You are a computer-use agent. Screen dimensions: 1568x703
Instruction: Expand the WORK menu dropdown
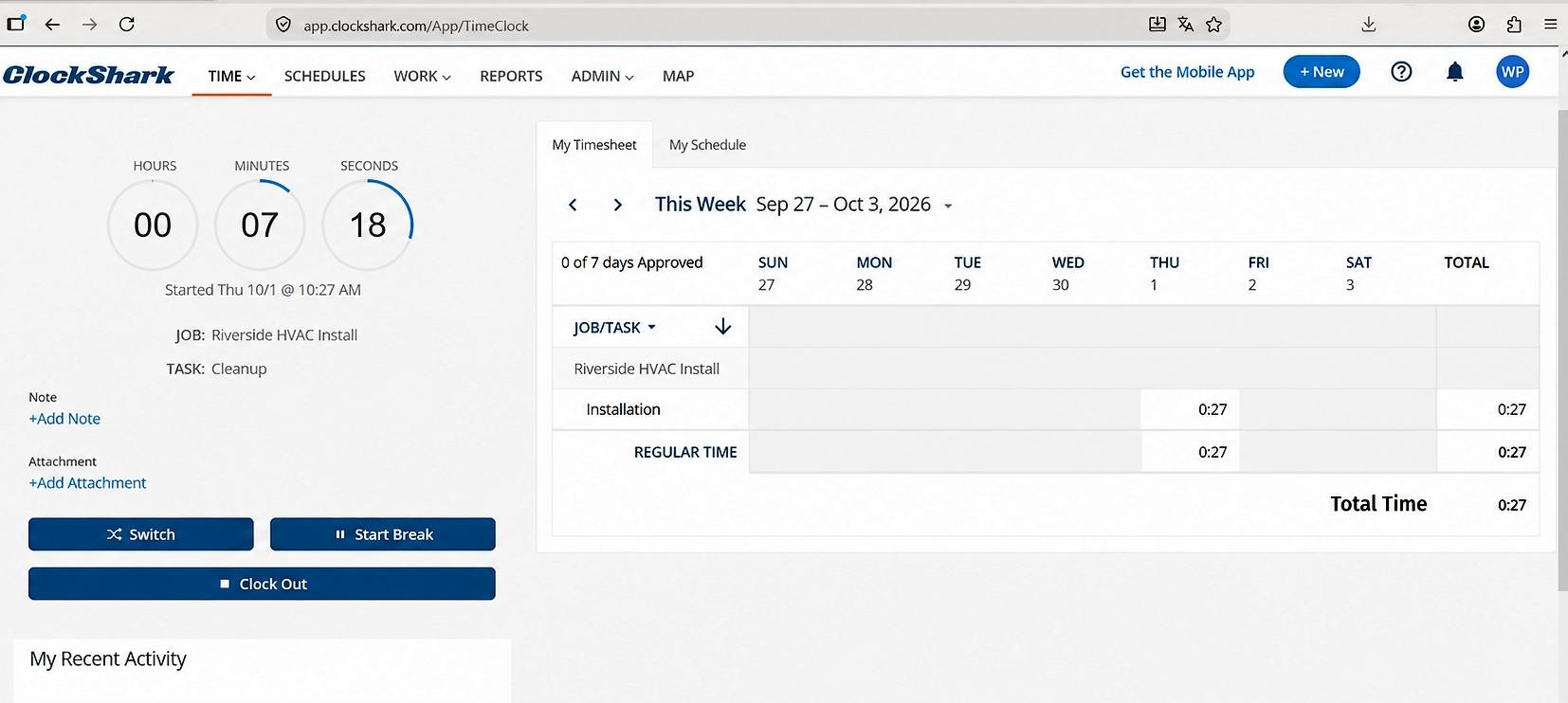pyautogui.click(x=422, y=76)
